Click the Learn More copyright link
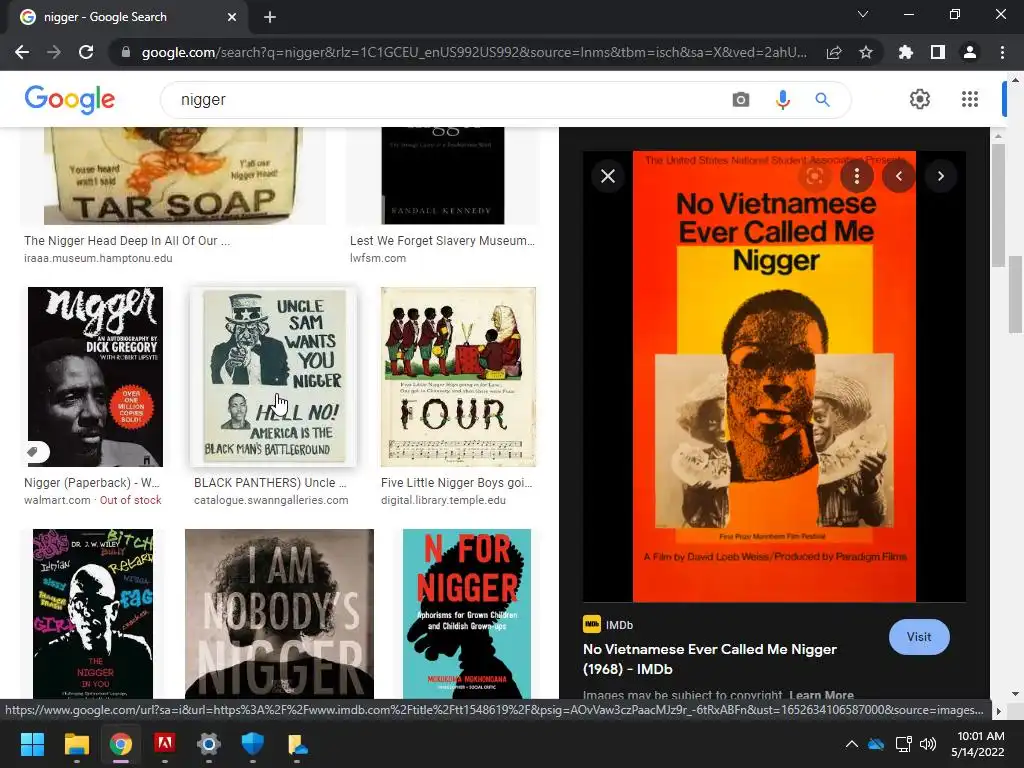The width and height of the screenshot is (1024, 768). [821, 695]
